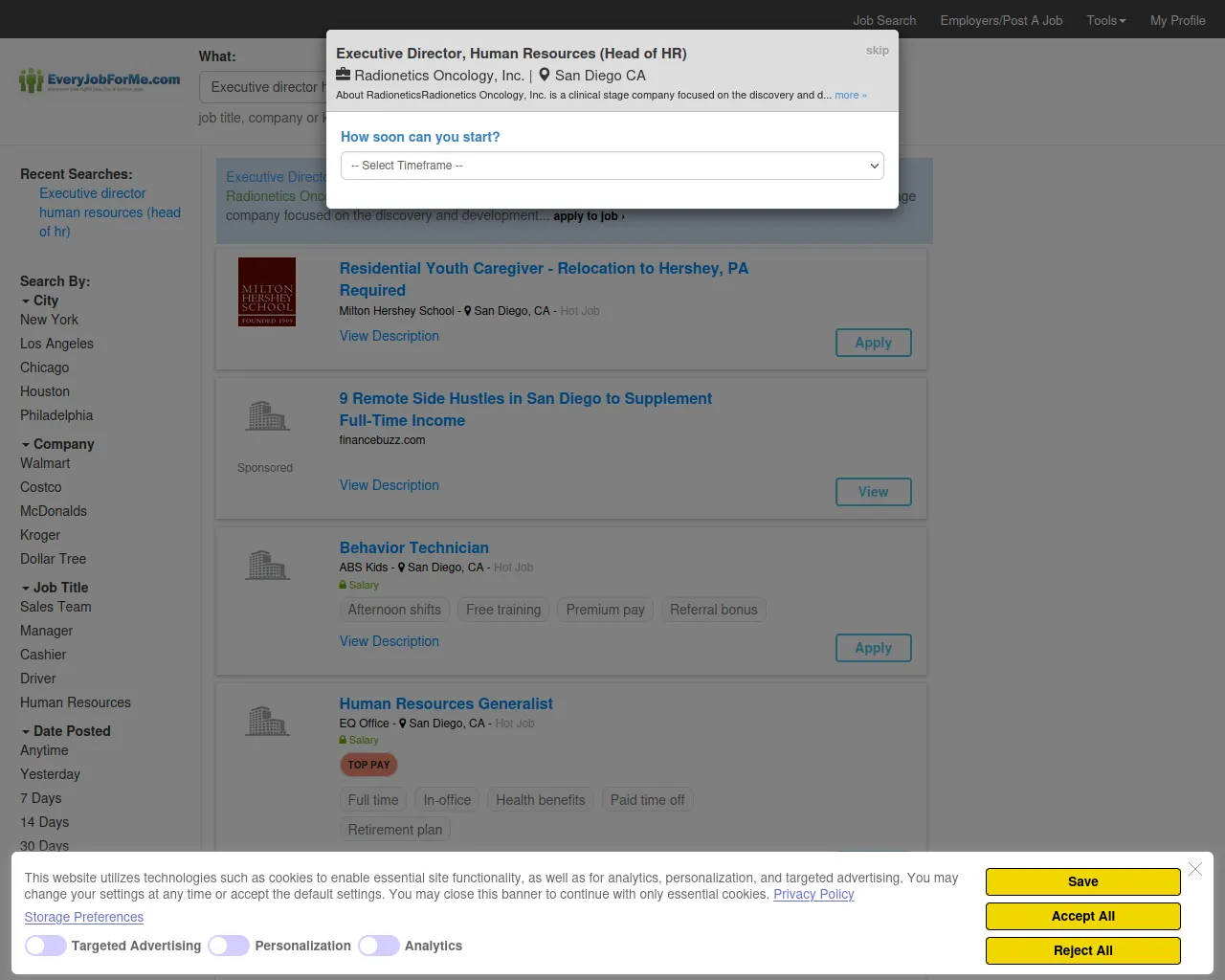The height and width of the screenshot is (980, 1225).
Task: Collapse the Company filter section
Action: [57, 444]
